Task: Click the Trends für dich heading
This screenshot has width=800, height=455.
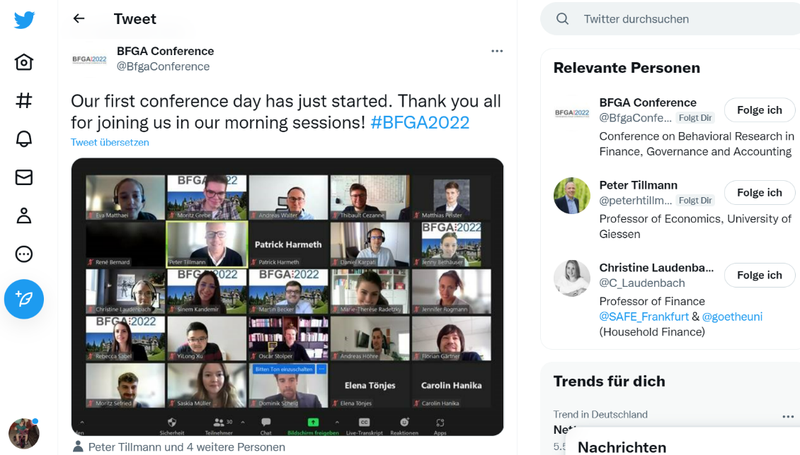Action: 609,382
